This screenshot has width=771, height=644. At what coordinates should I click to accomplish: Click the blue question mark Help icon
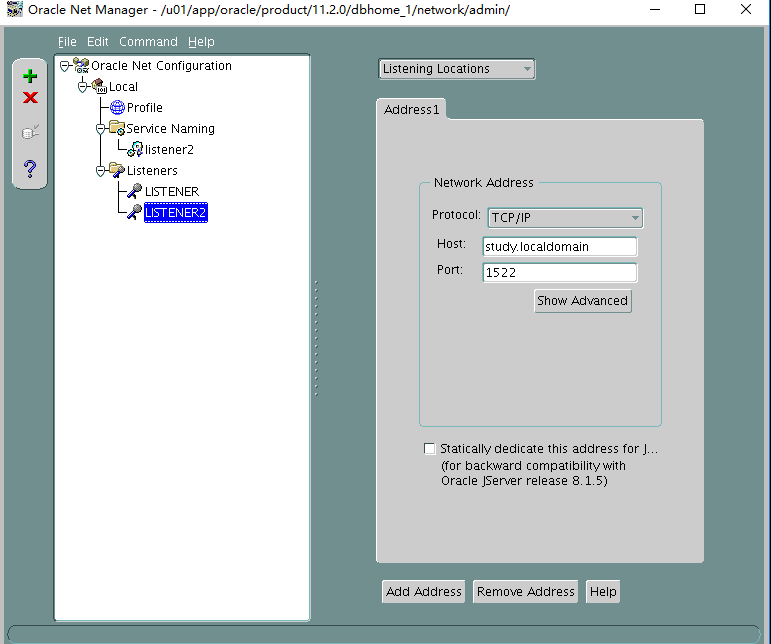click(30, 169)
